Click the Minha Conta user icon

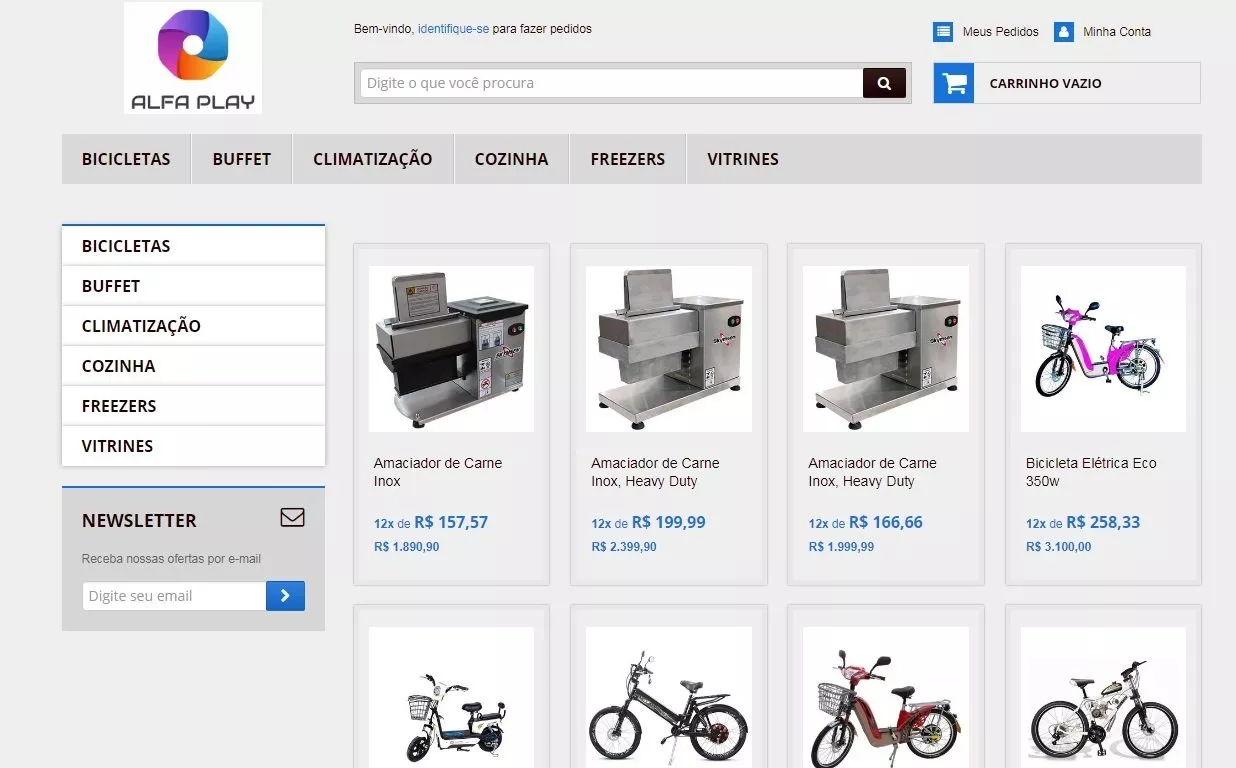click(1064, 32)
